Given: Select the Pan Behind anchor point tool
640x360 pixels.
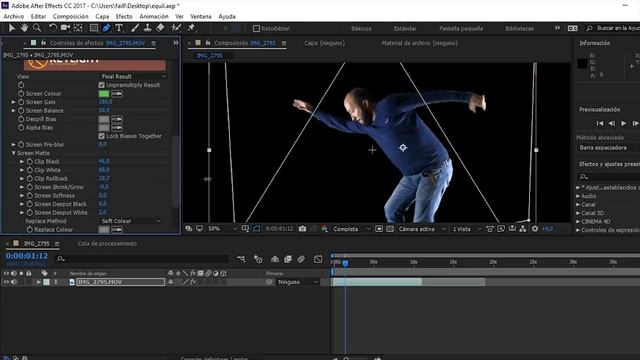Looking at the screenshot, I should [78, 28].
